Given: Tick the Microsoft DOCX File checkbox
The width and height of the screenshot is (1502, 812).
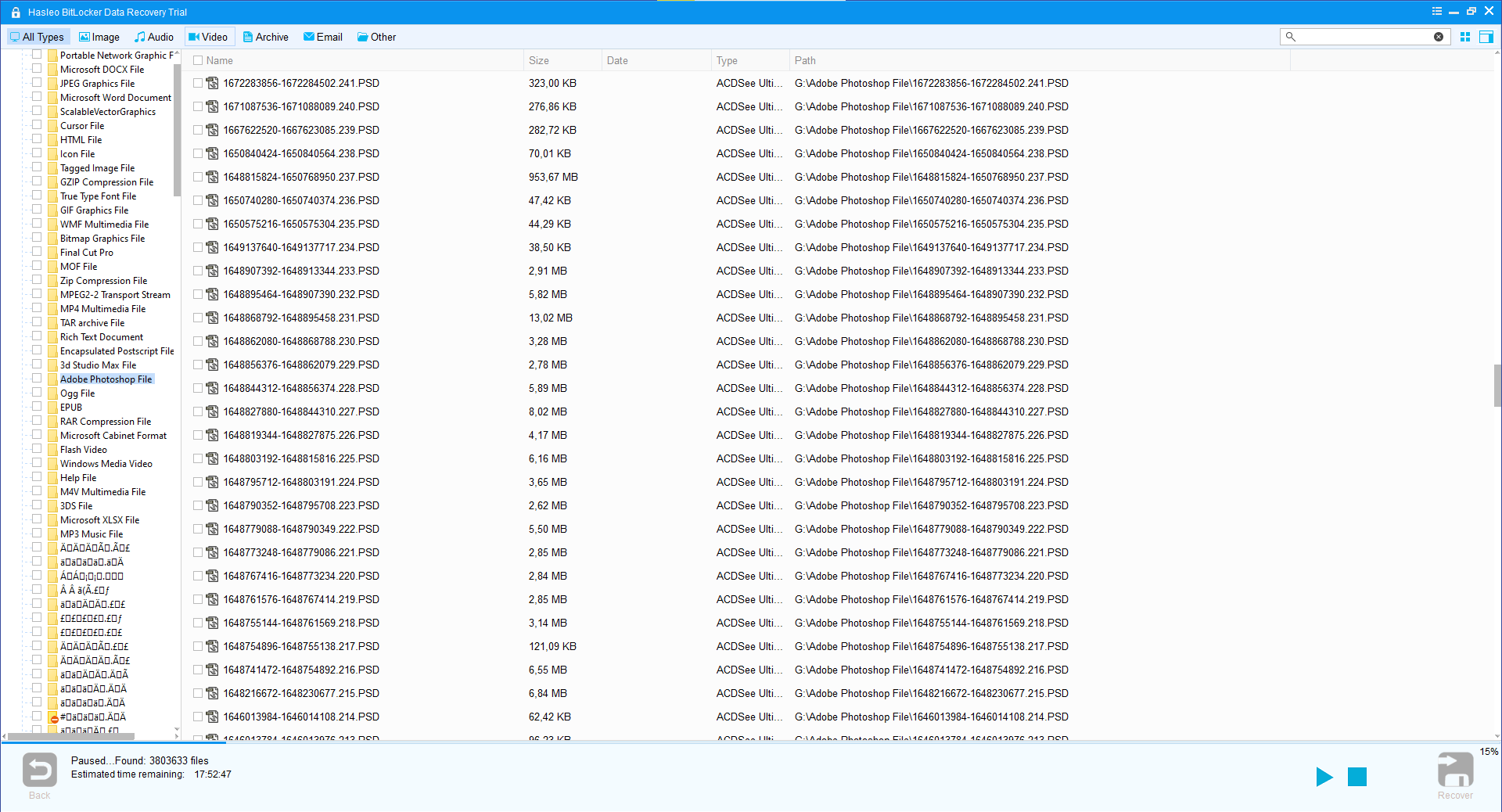Looking at the screenshot, I should [x=37, y=69].
